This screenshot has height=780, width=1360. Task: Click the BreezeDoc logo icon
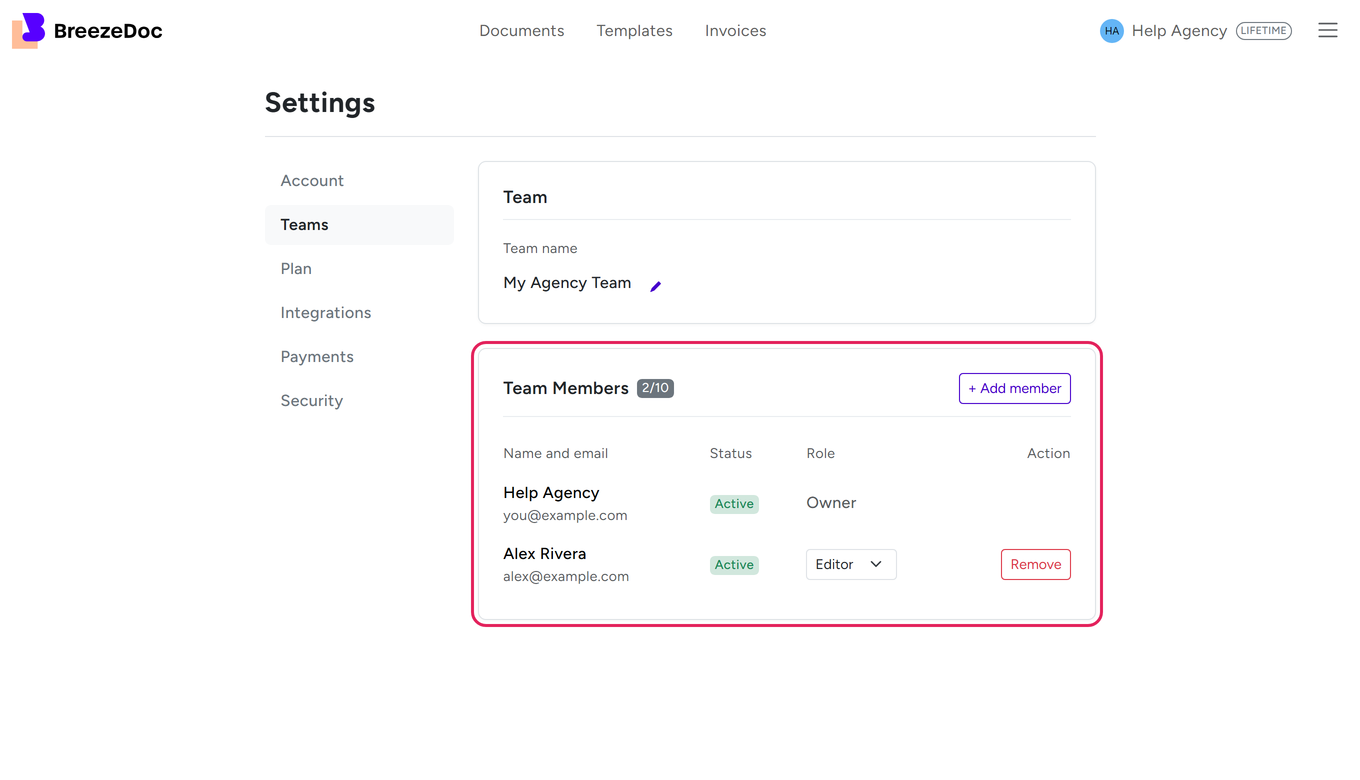click(29, 31)
